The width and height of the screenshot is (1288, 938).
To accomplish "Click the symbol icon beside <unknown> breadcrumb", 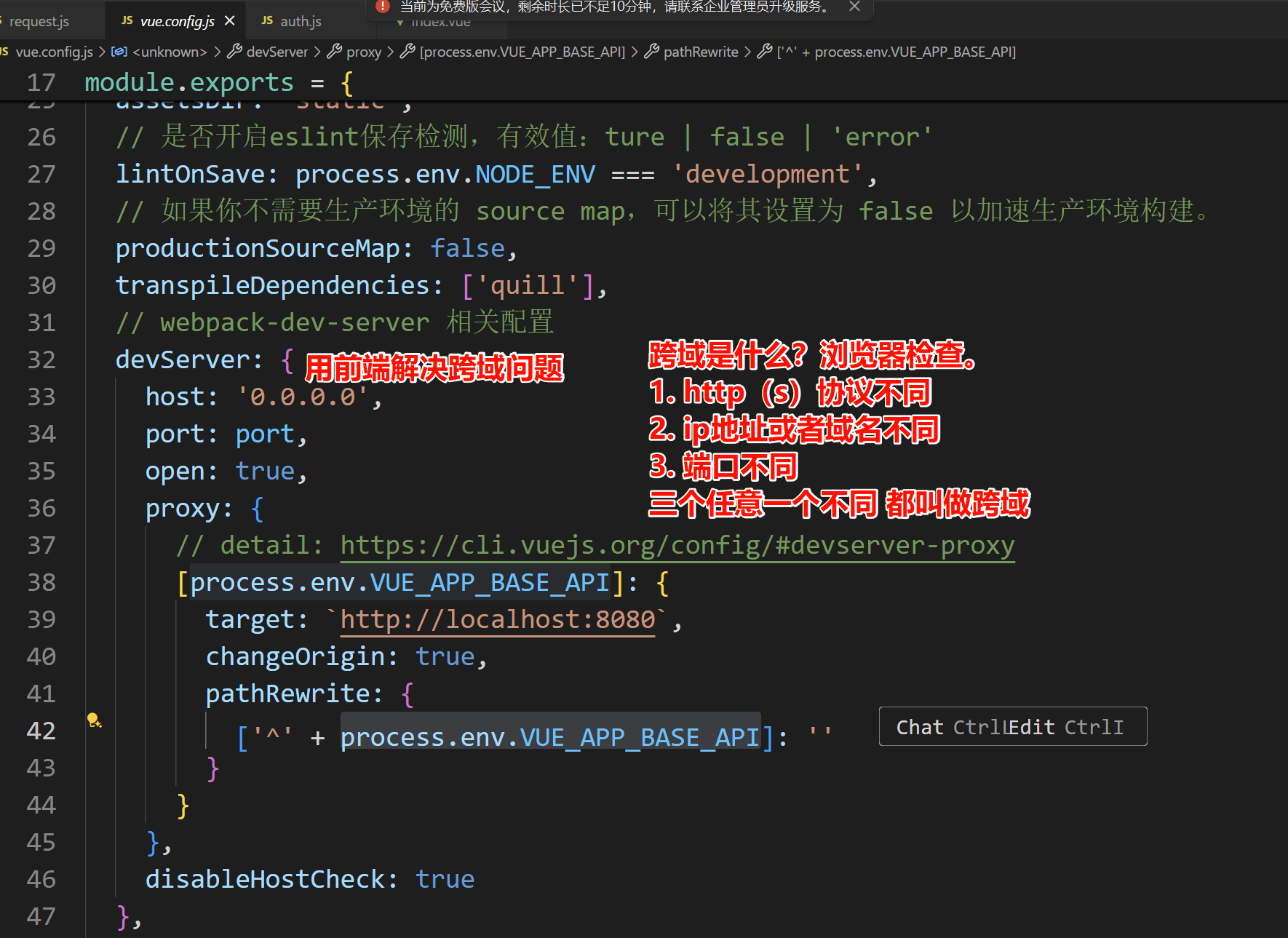I will tap(119, 52).
